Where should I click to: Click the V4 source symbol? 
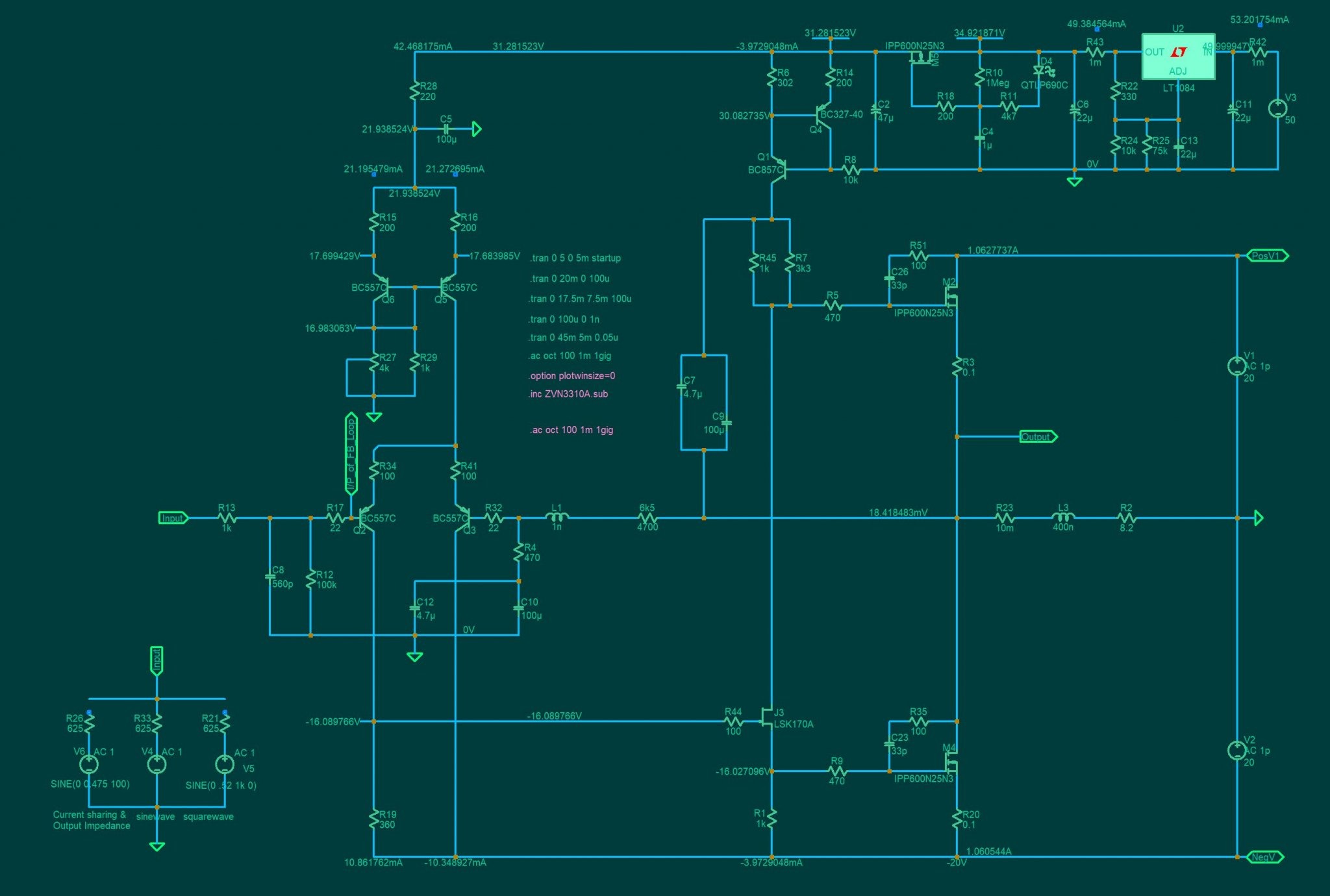coord(157,764)
